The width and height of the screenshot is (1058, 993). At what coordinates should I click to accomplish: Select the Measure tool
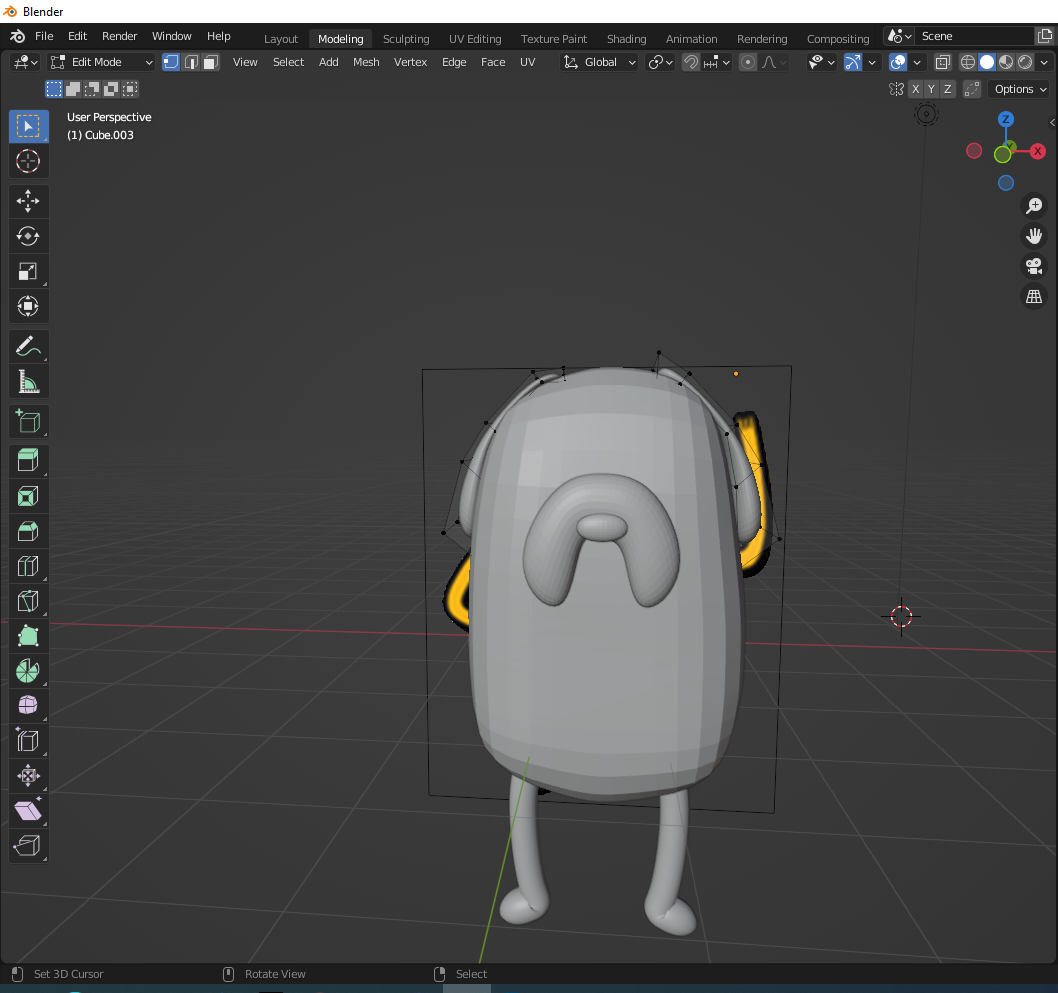point(28,382)
